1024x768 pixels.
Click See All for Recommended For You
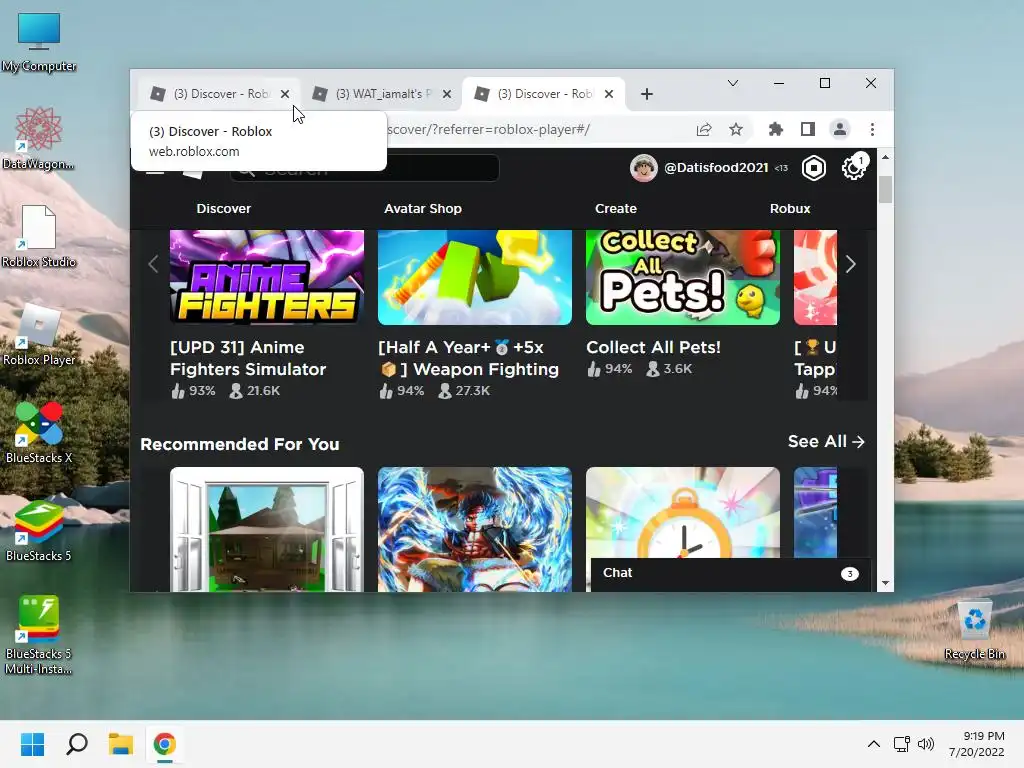tap(826, 441)
